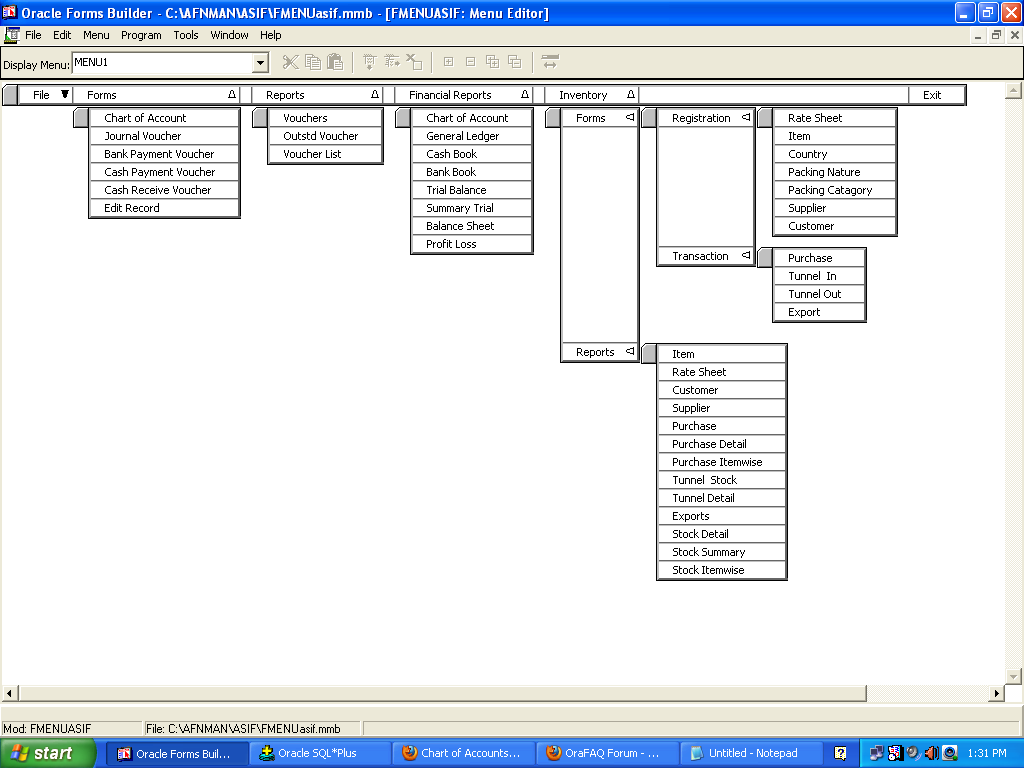Click the Create Down toolbar icon
This screenshot has width=1024, height=768.
click(370, 63)
